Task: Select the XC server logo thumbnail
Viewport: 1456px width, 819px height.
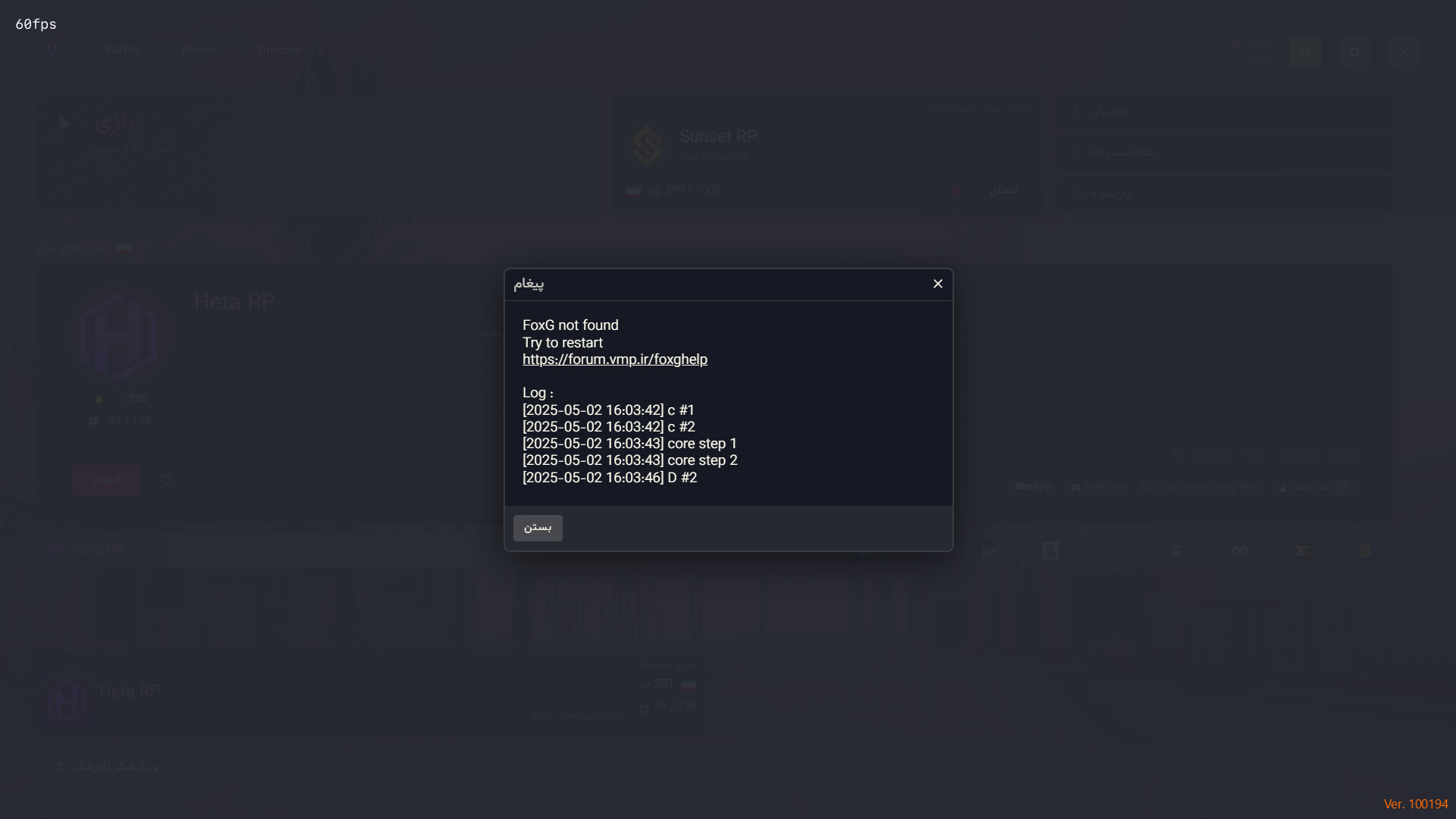Action: [x=1302, y=551]
